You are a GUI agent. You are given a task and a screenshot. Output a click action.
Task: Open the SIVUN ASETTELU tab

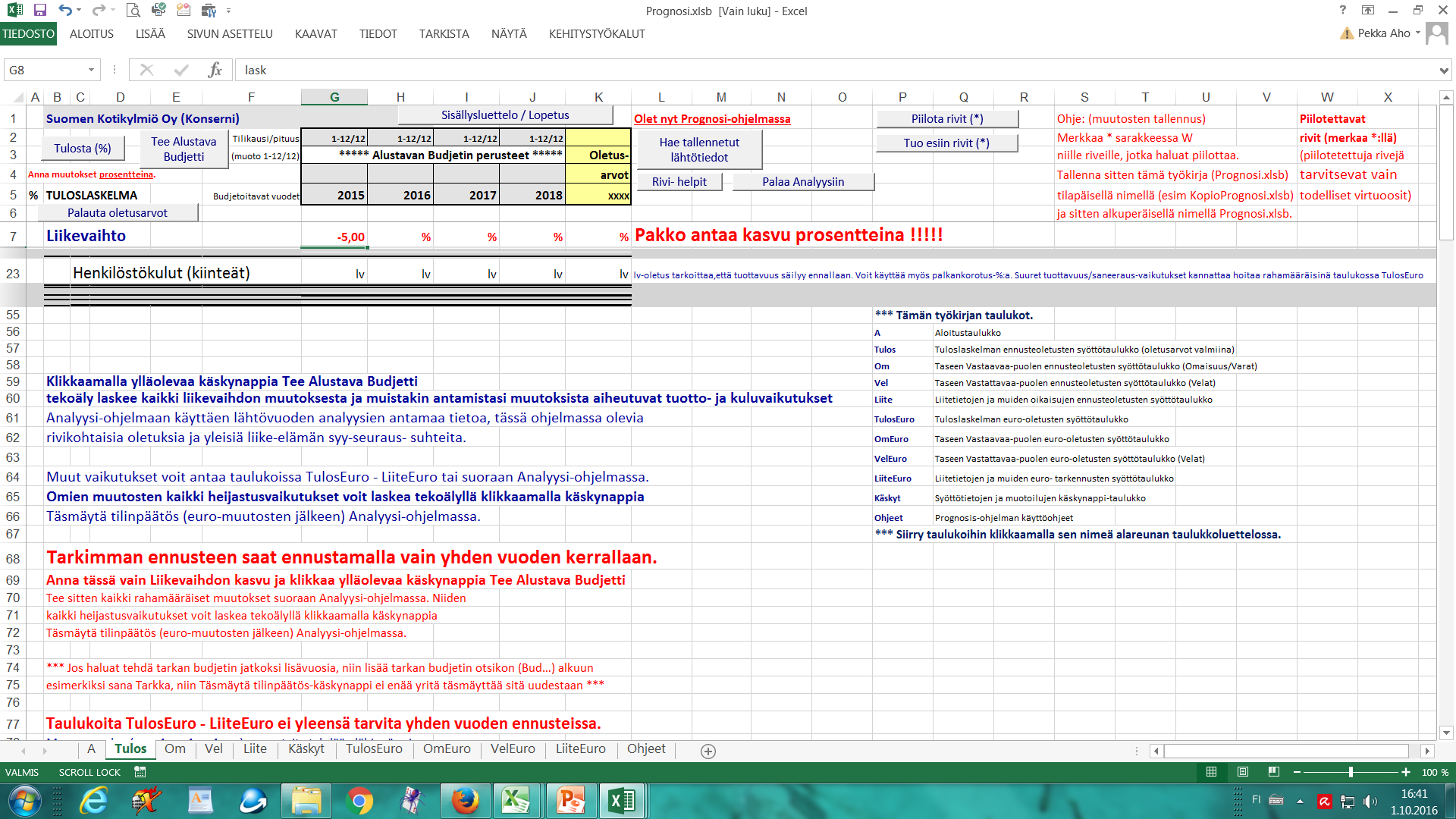click(230, 34)
